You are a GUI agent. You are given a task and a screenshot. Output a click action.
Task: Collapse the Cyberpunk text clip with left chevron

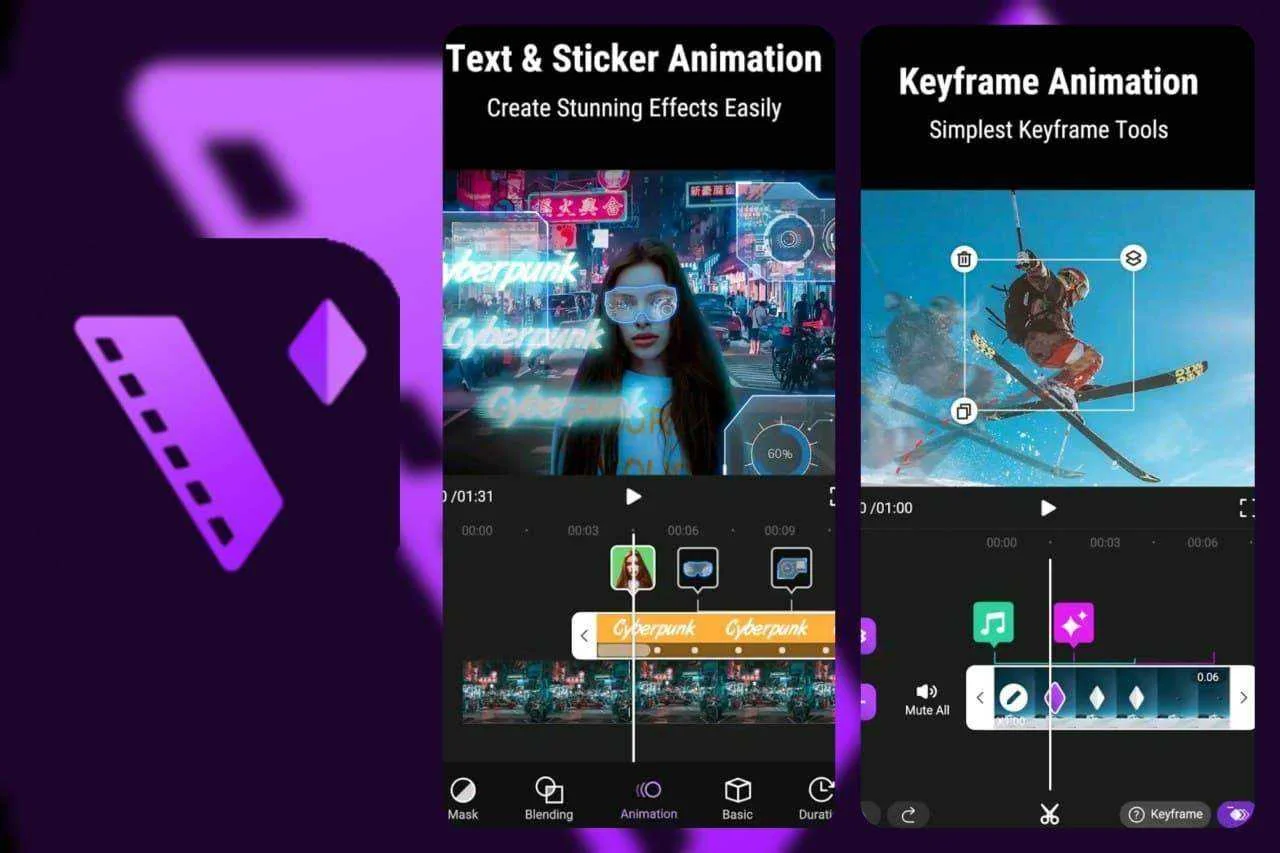coord(585,636)
